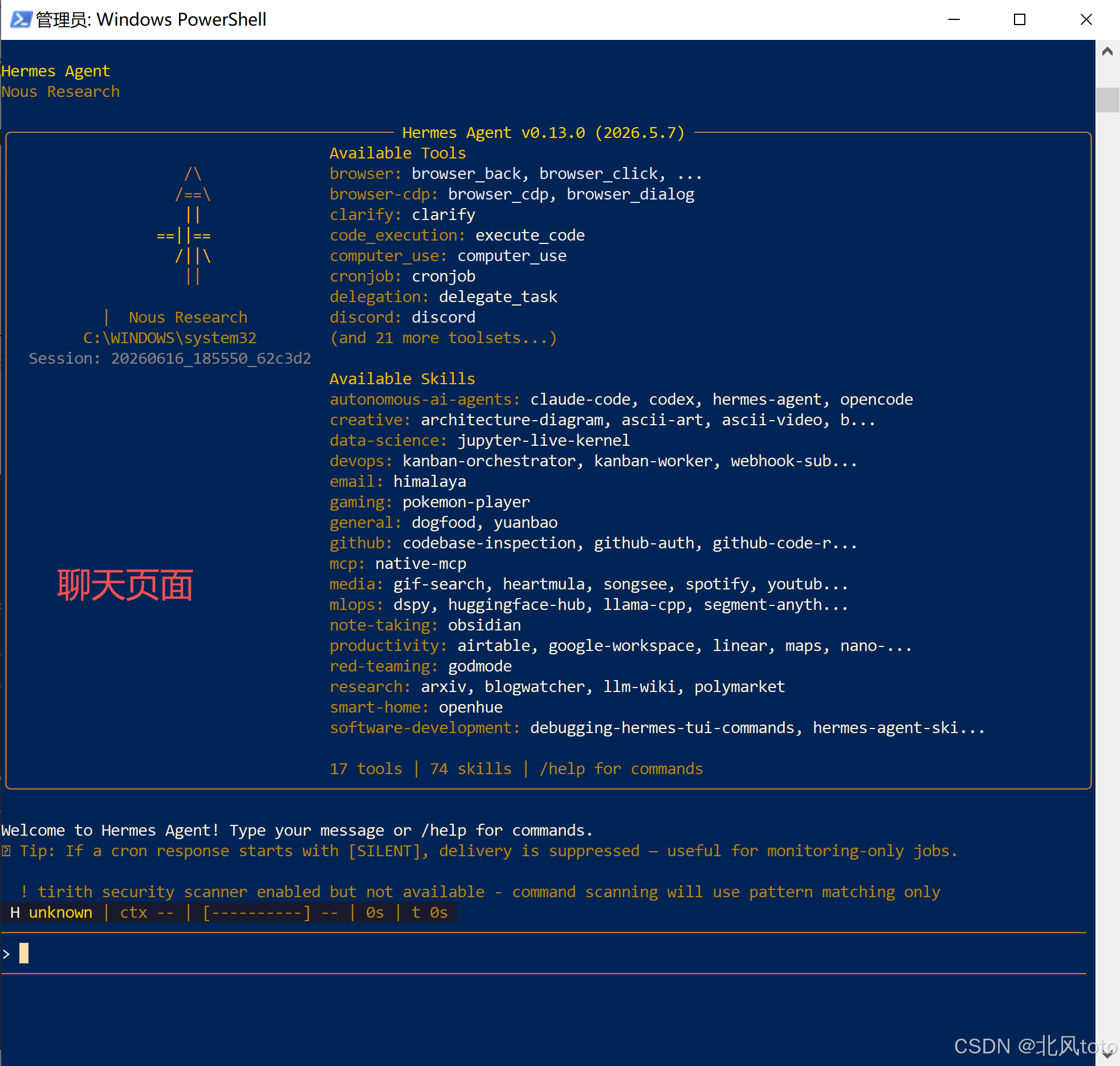Viewport: 1120px width, 1066px height.
Task: Click the 'discord:' toolset label
Action: click(365, 318)
